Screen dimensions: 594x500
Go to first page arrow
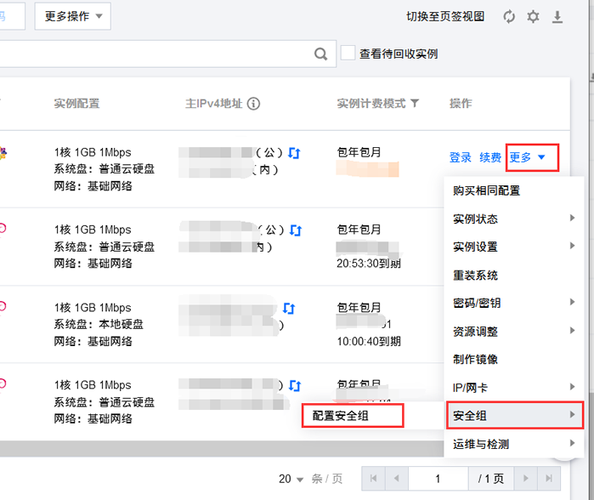[x=373, y=478]
